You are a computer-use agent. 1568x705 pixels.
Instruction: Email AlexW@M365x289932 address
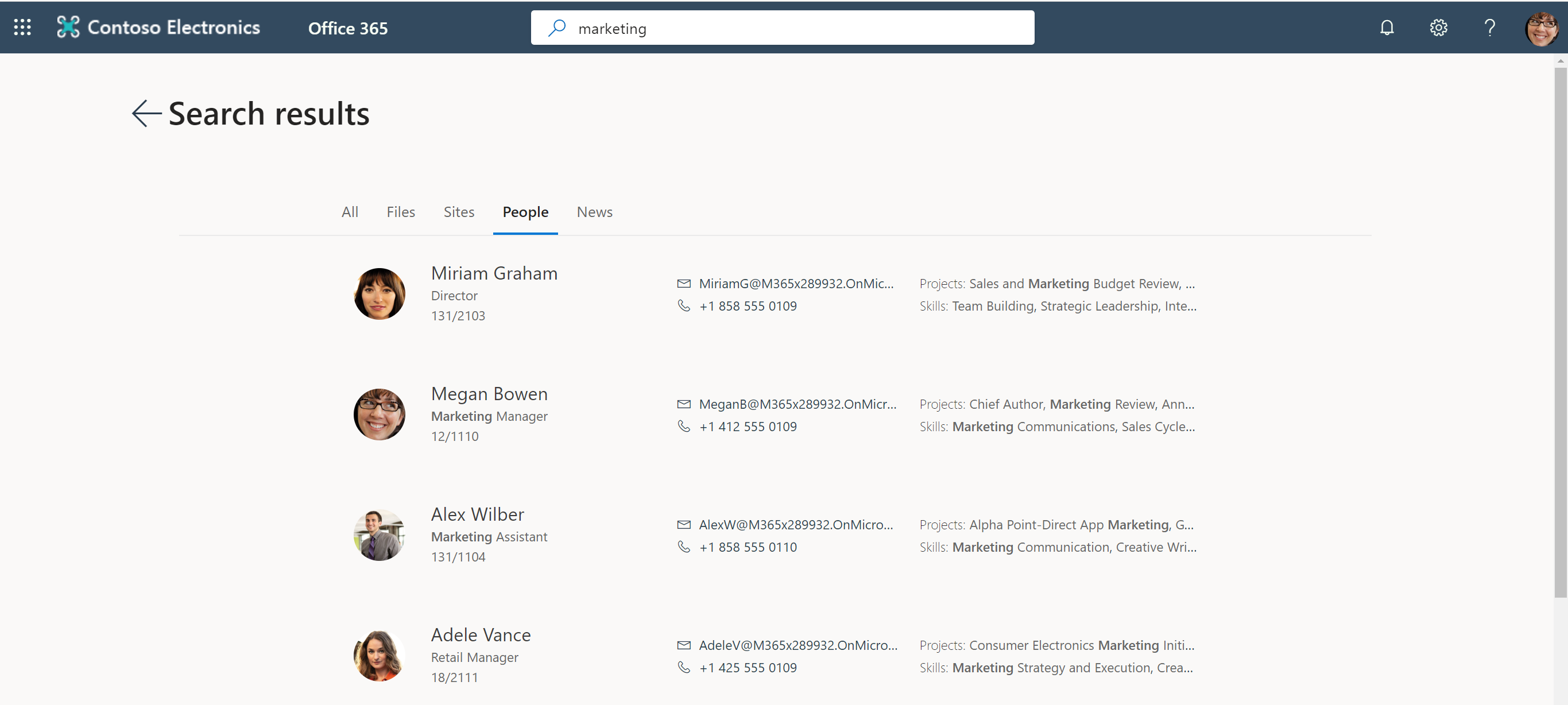796,525
